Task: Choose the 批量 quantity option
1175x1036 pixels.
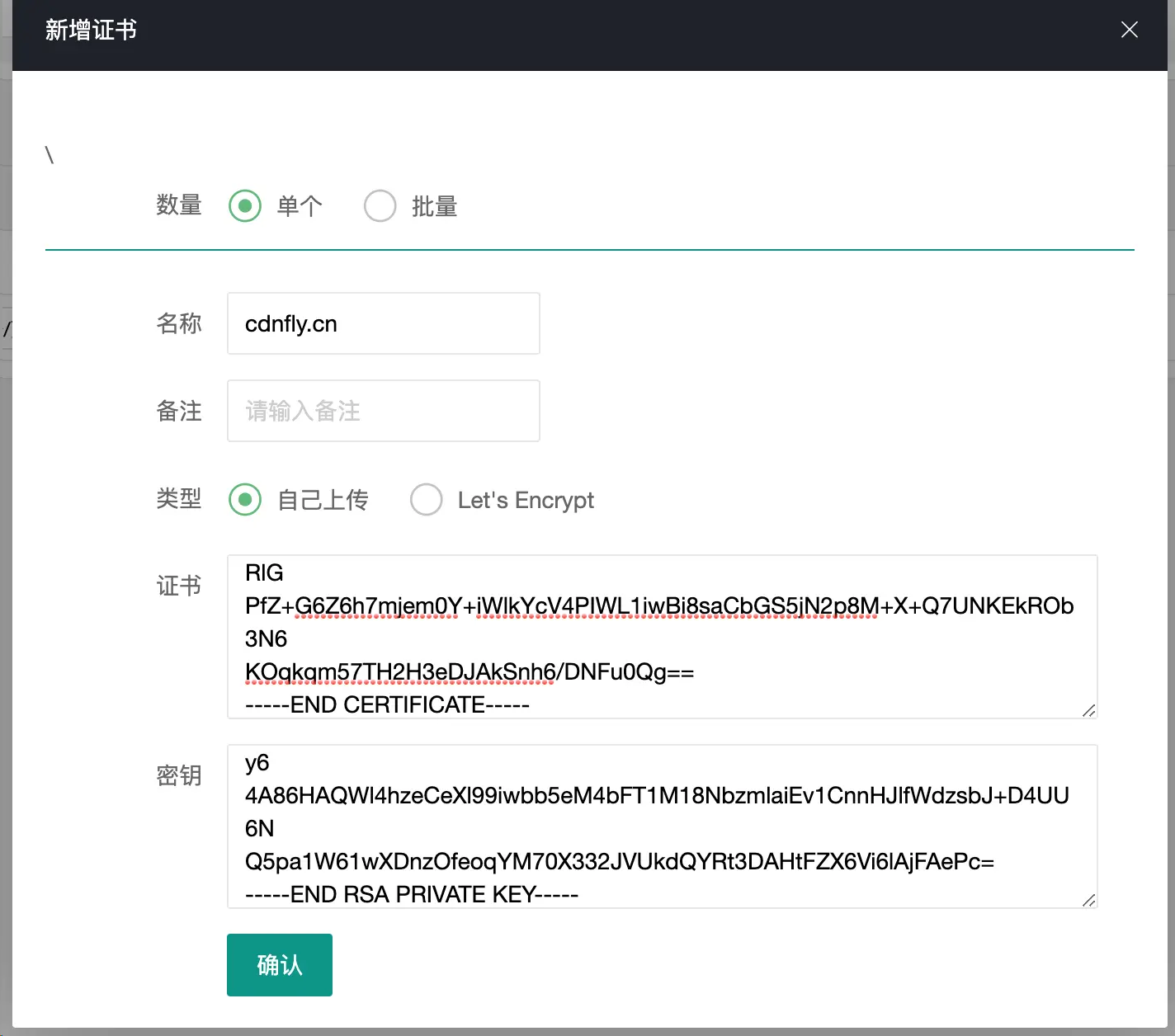Action: (x=380, y=205)
